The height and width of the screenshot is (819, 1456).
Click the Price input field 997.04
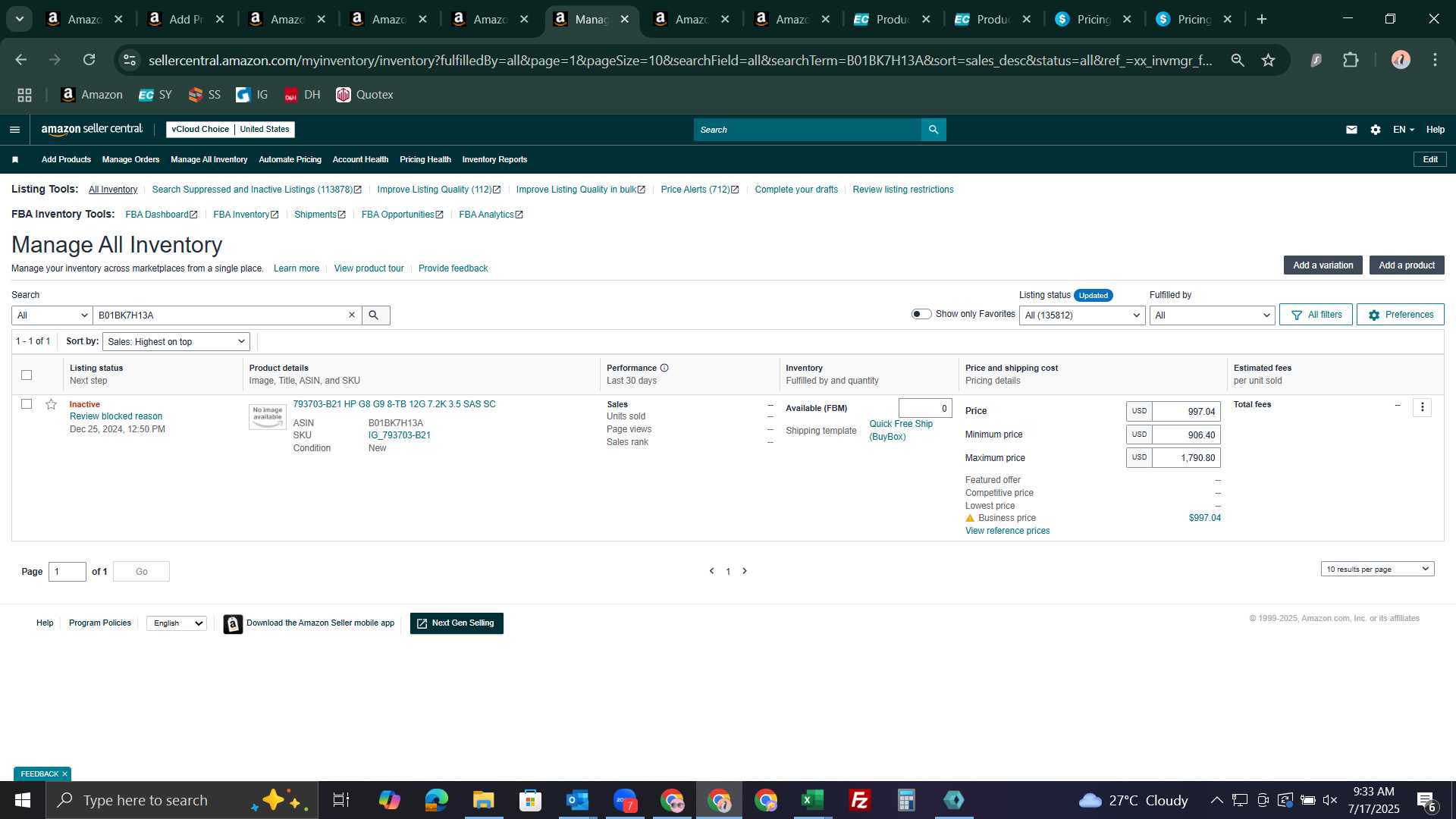(x=1186, y=412)
